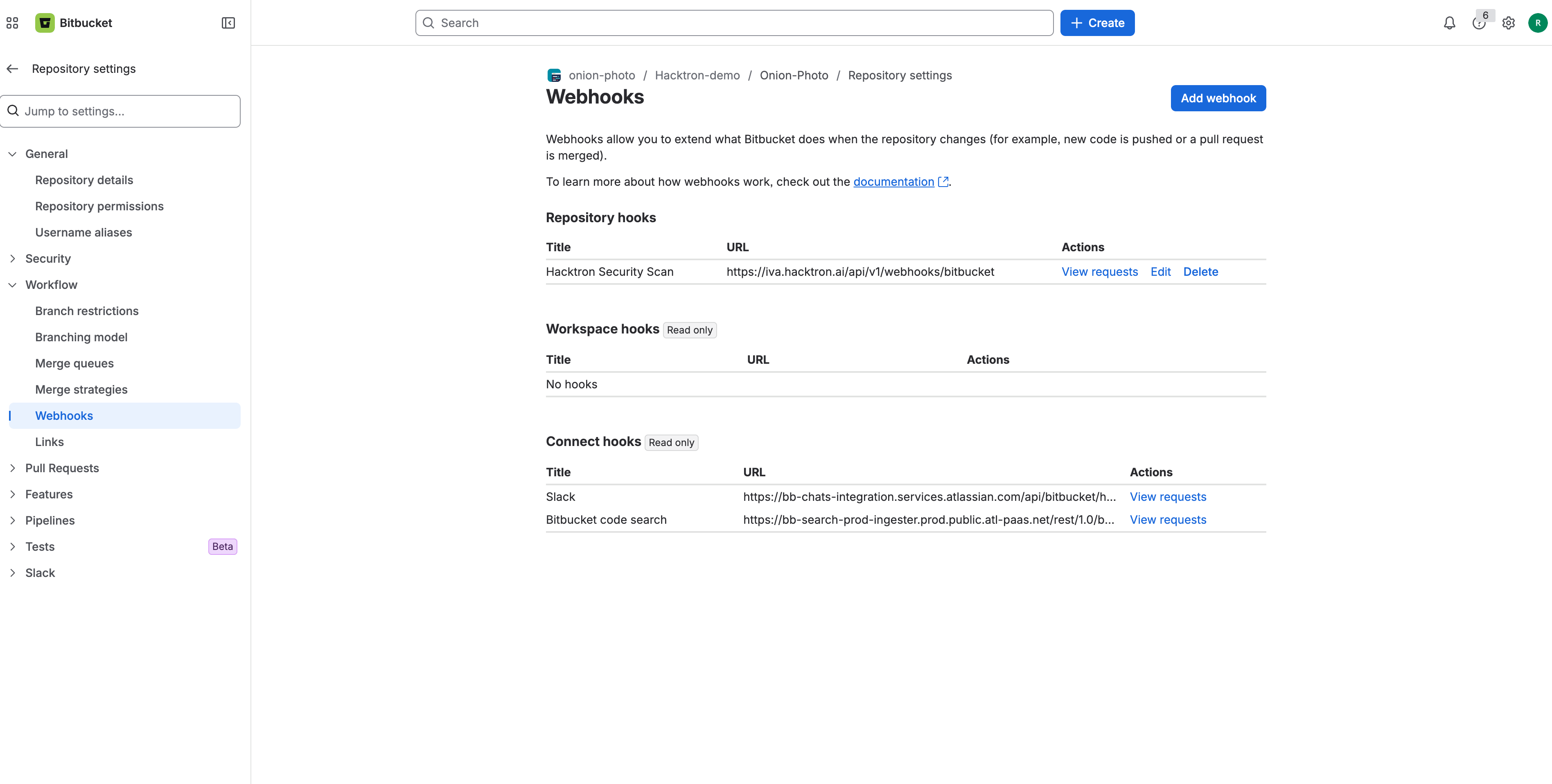Click the 'Repository hooks' heading
The image size is (1552, 784).
click(x=601, y=217)
